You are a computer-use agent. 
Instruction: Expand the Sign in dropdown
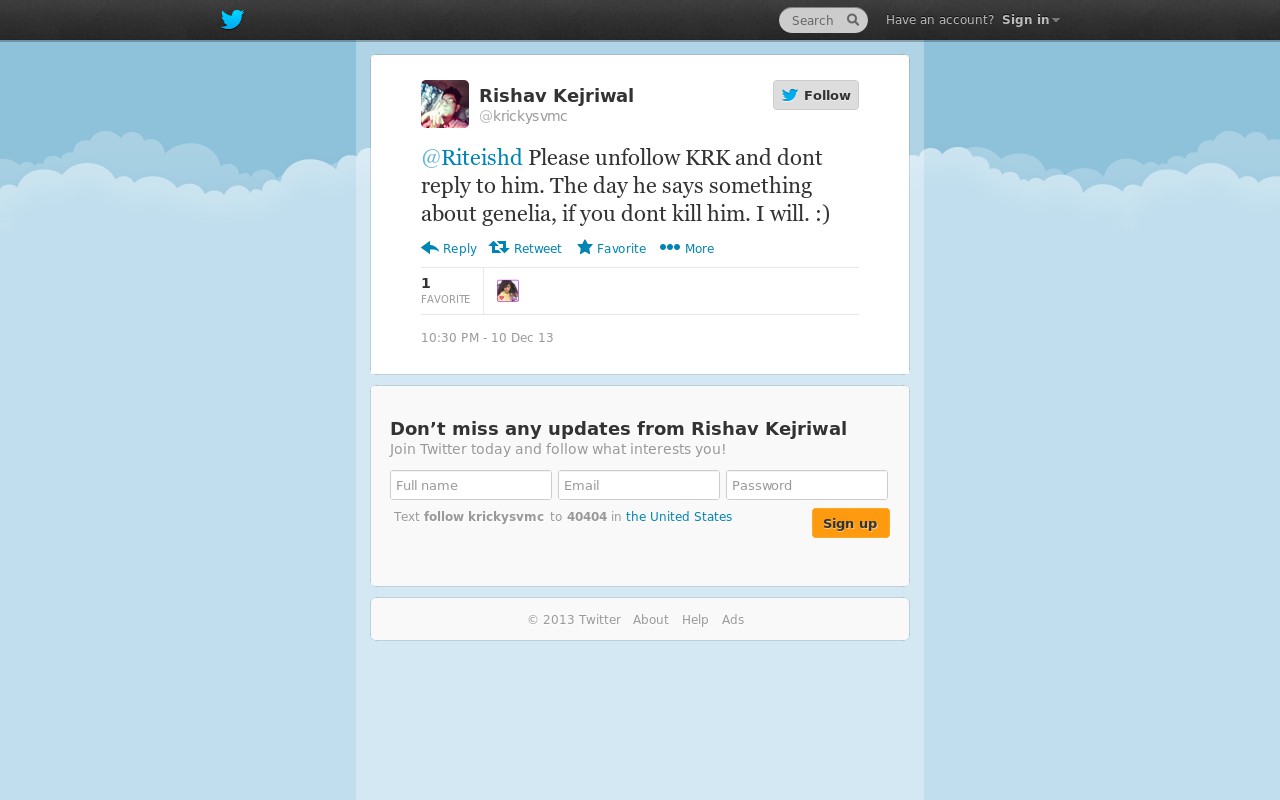click(1031, 20)
